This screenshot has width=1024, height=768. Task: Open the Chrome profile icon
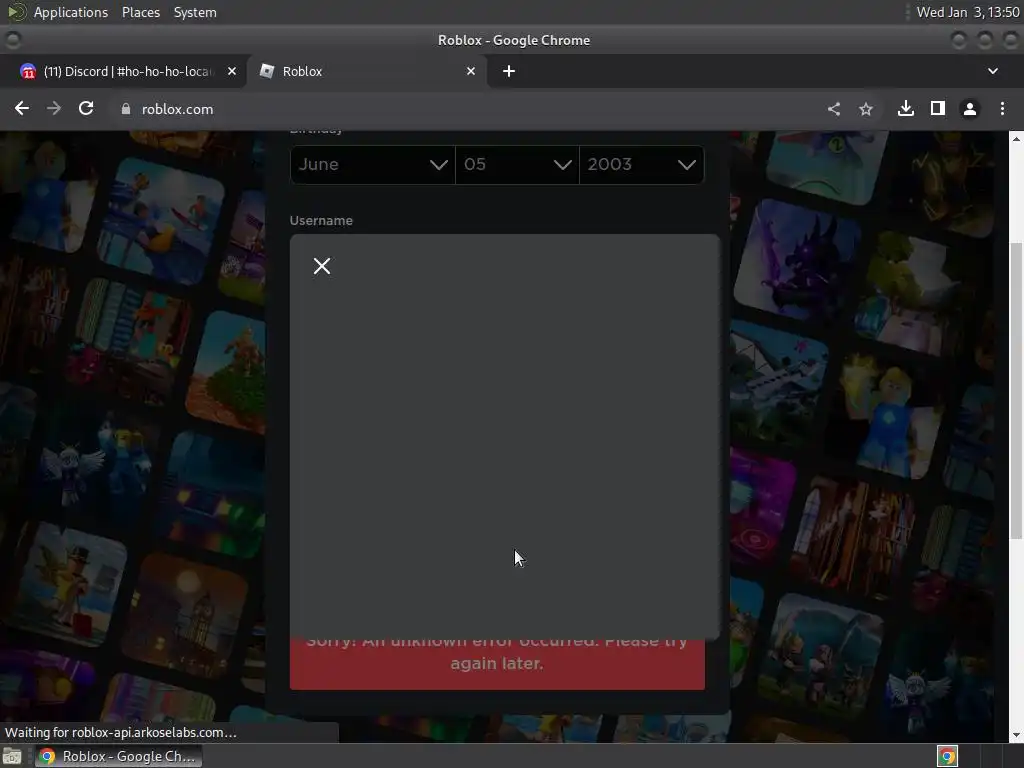pyautogui.click(x=970, y=109)
